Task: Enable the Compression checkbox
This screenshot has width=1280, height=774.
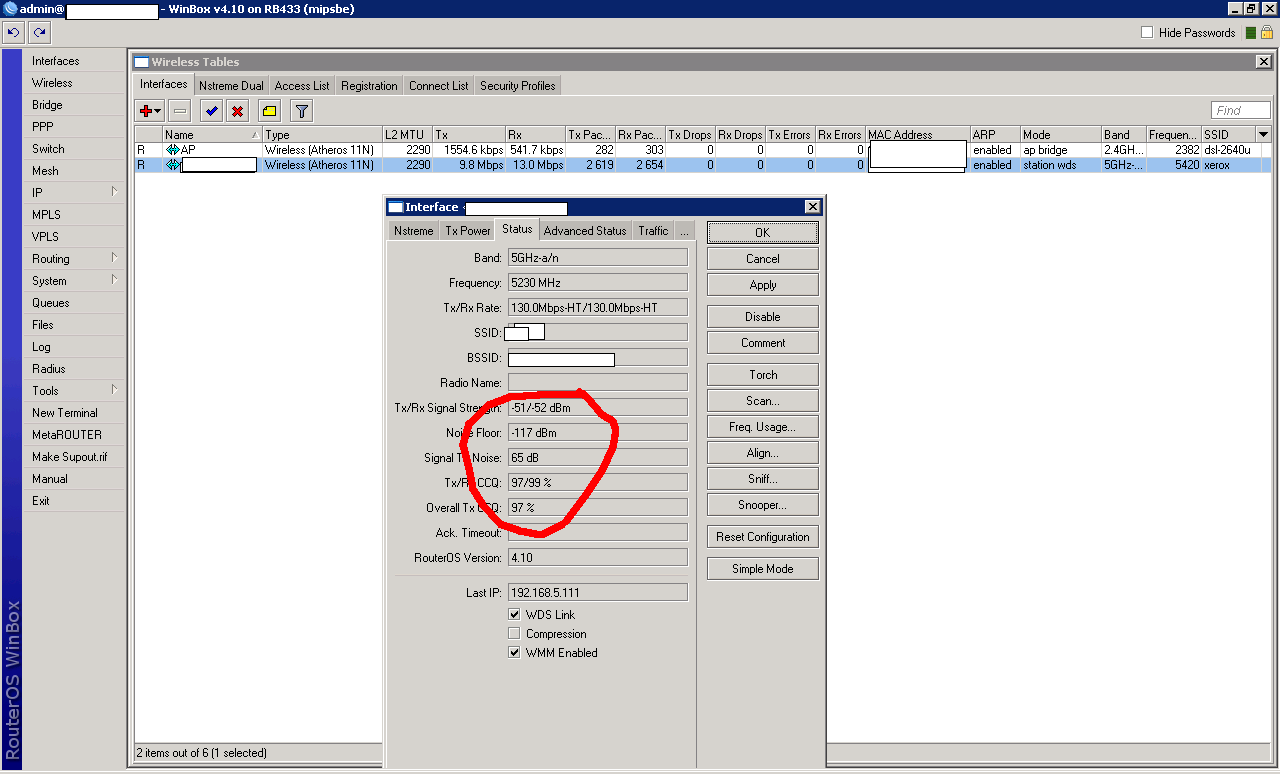Action: [x=515, y=634]
